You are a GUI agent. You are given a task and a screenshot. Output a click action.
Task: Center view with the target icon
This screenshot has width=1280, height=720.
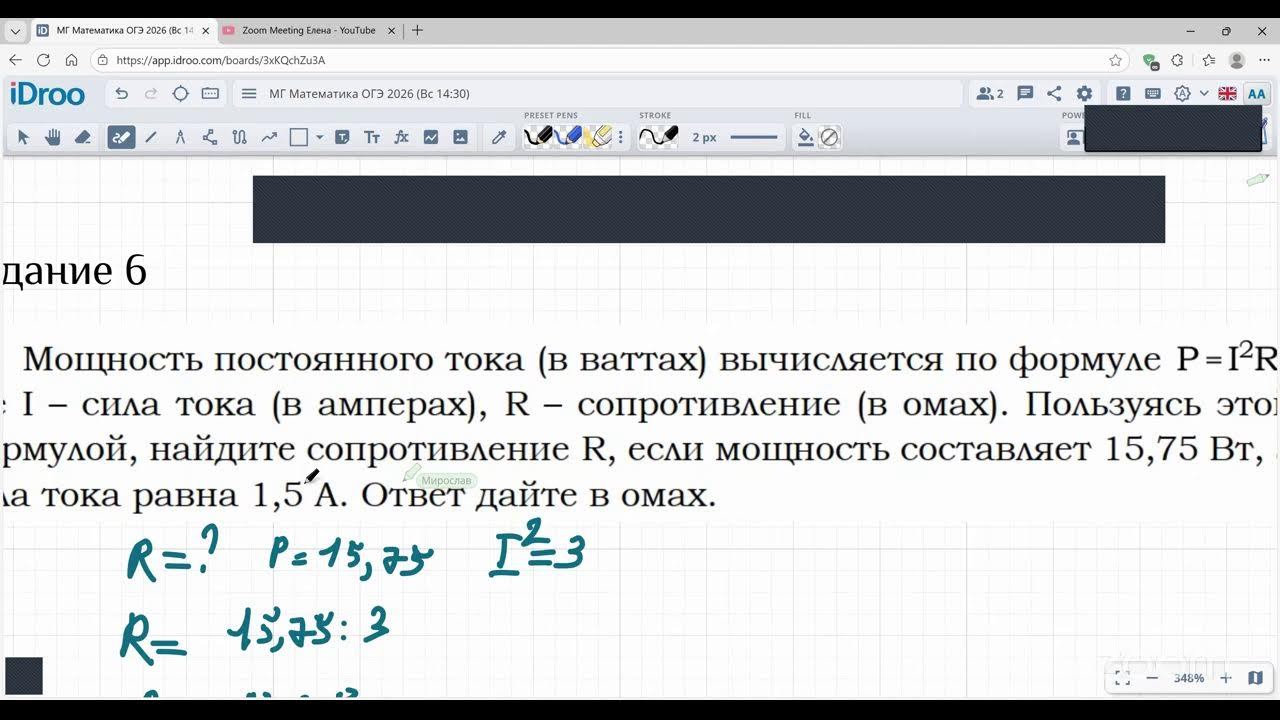point(180,94)
